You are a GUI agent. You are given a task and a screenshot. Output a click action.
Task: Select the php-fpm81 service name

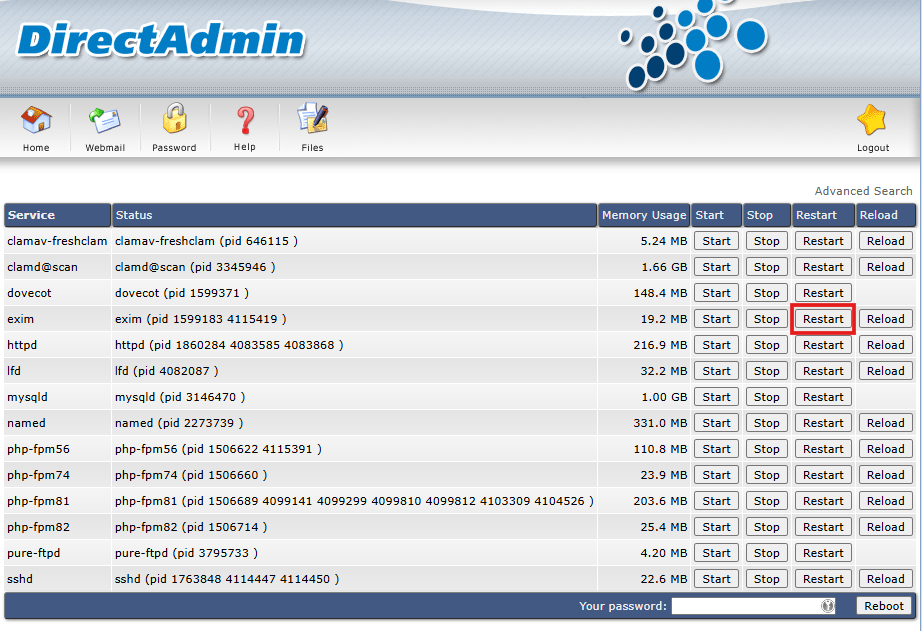point(38,501)
